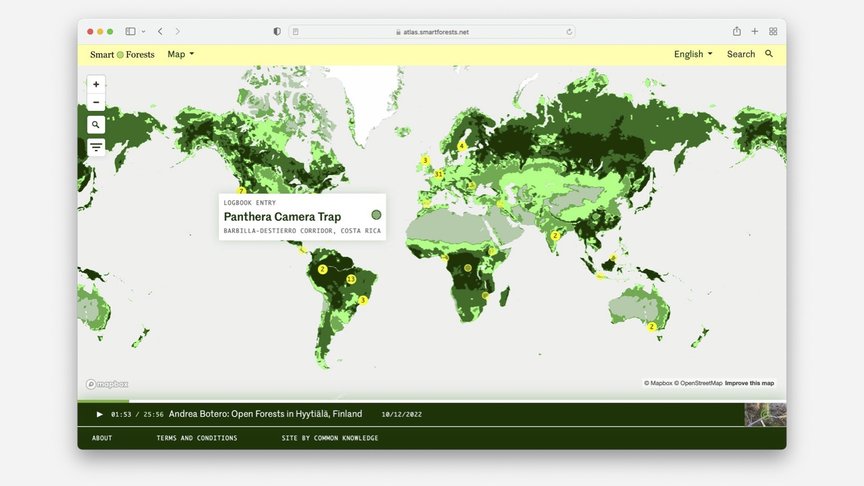
Task: Play the Andrea Botero radio episode
Action: coord(100,414)
